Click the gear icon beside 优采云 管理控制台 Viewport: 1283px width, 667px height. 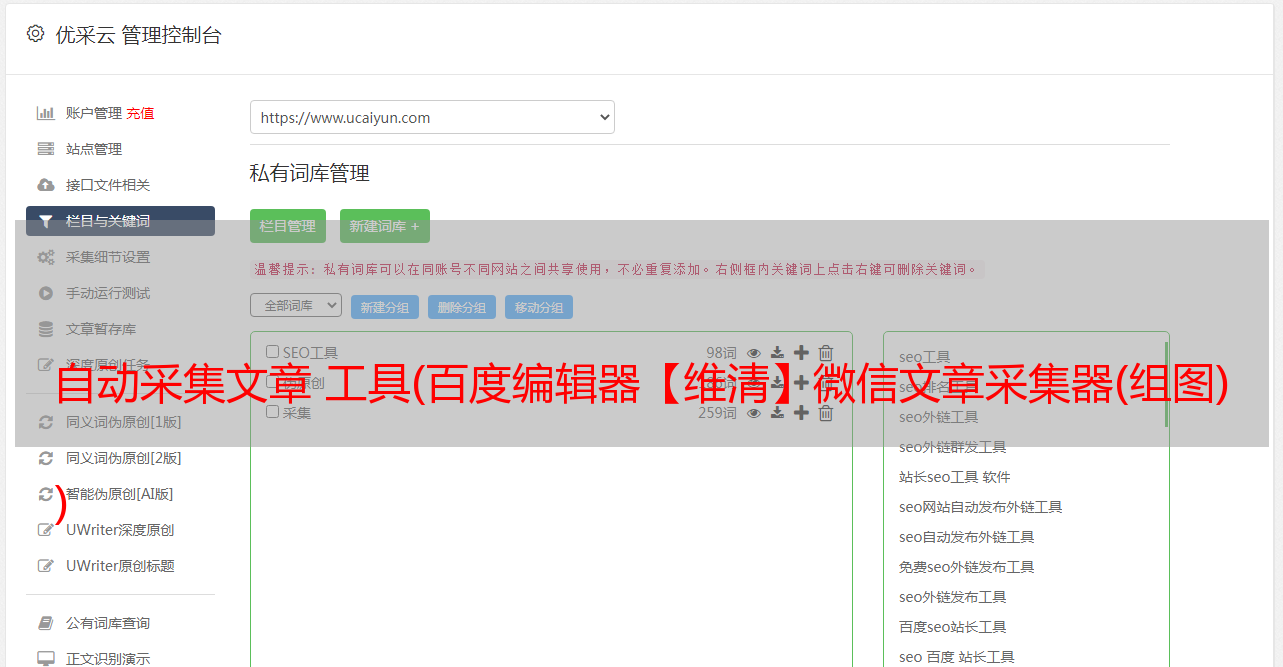pos(36,34)
